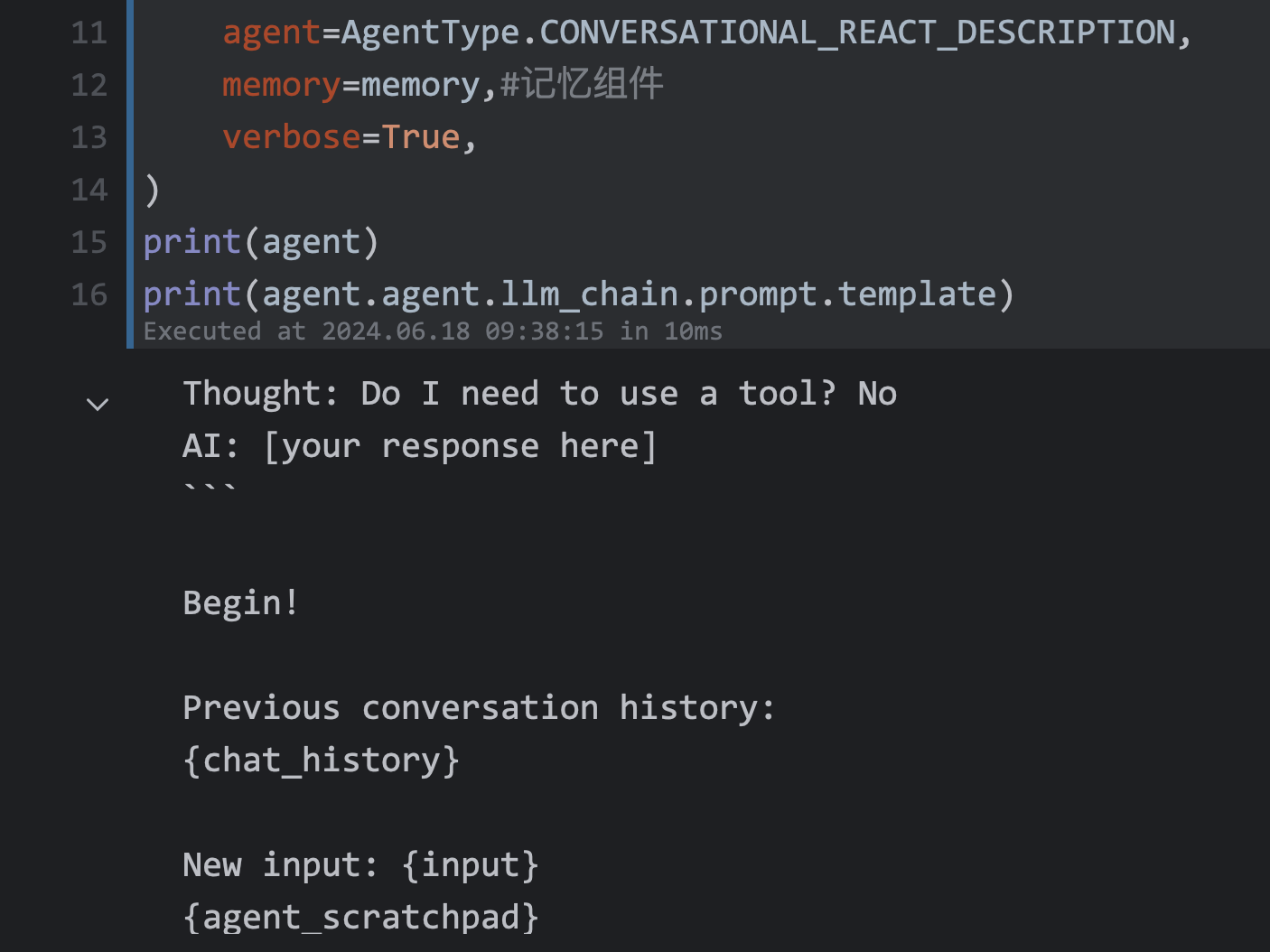Screen dimensions: 1270x952
Task: Click line number 14 in the gutter
Action: pos(89,191)
